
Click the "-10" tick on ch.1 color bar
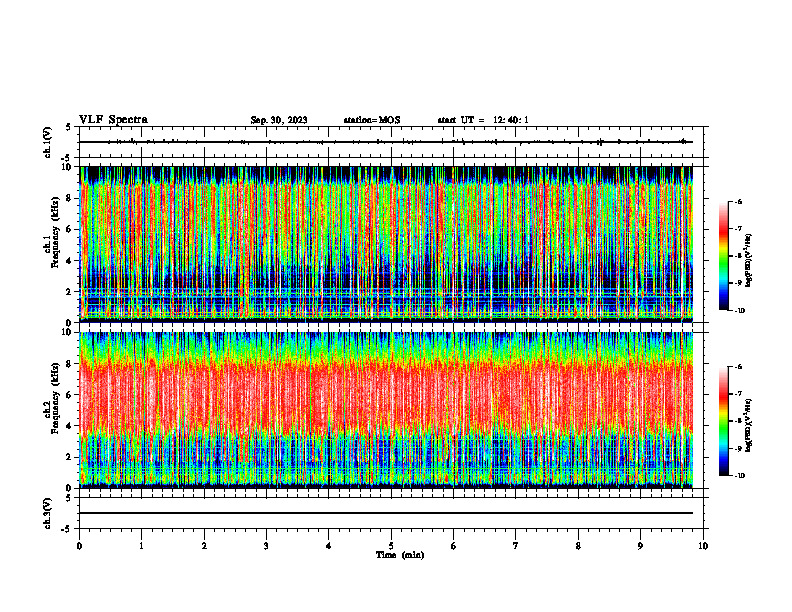point(739,311)
